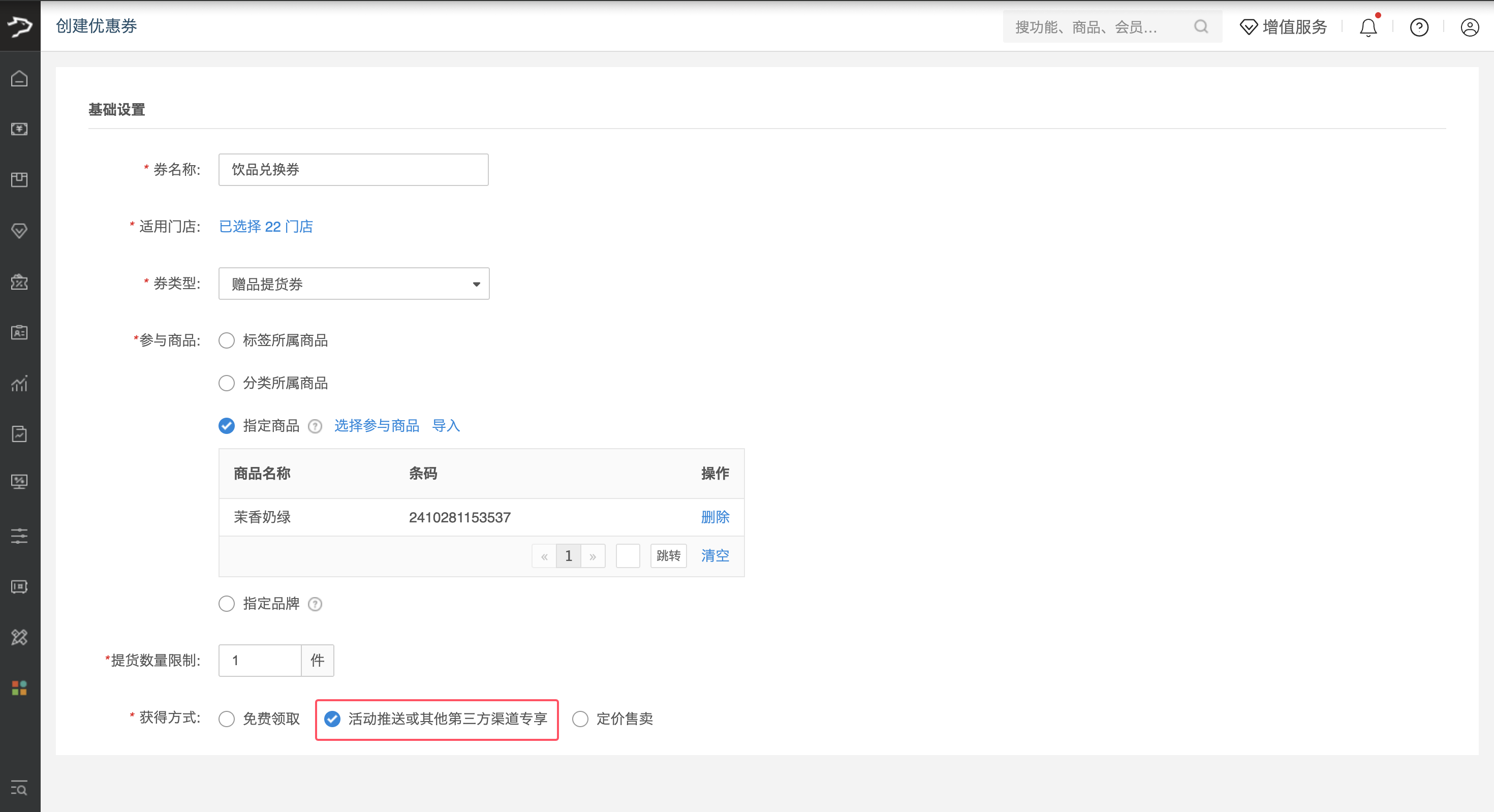Open notifications bell icon
The width and height of the screenshot is (1494, 812).
1368,27
